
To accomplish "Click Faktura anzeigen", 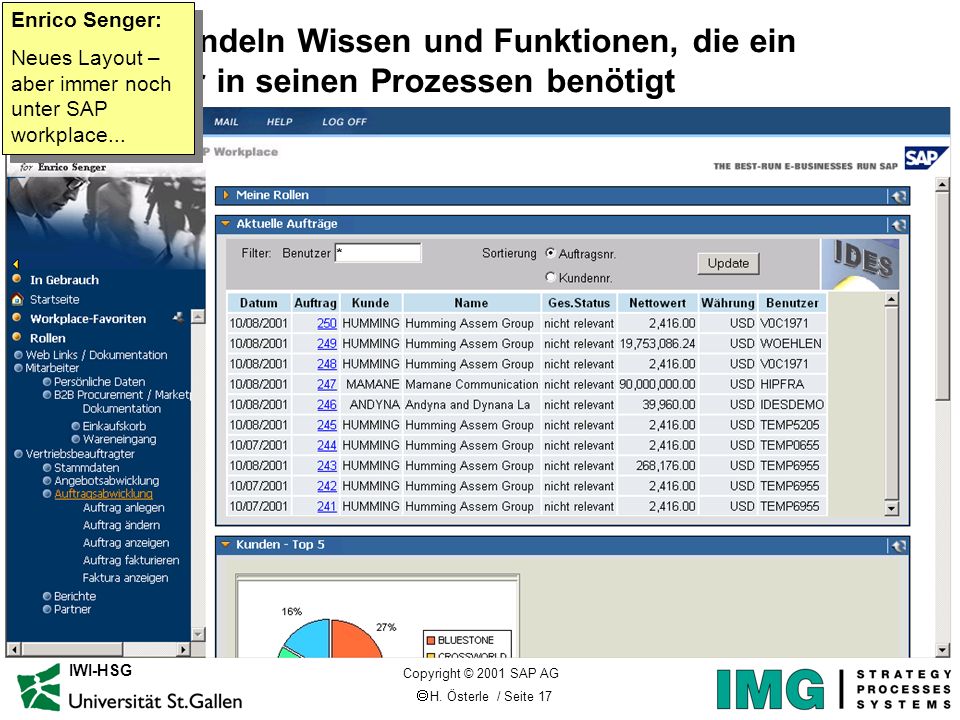I will 125,578.
